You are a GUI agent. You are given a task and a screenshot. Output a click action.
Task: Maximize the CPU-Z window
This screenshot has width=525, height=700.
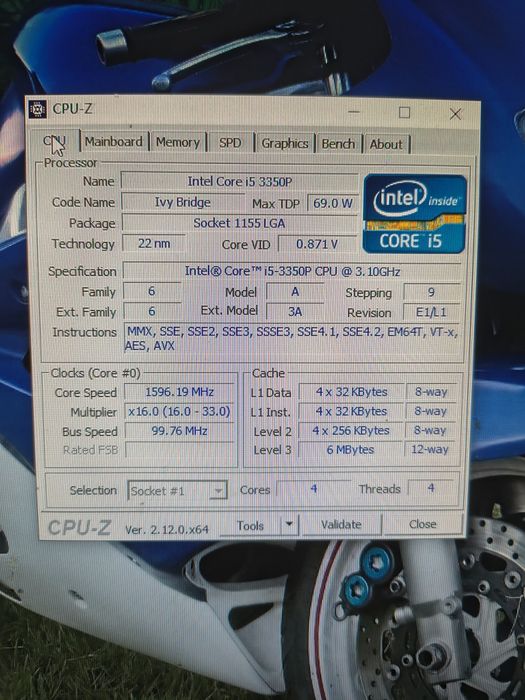click(x=404, y=112)
